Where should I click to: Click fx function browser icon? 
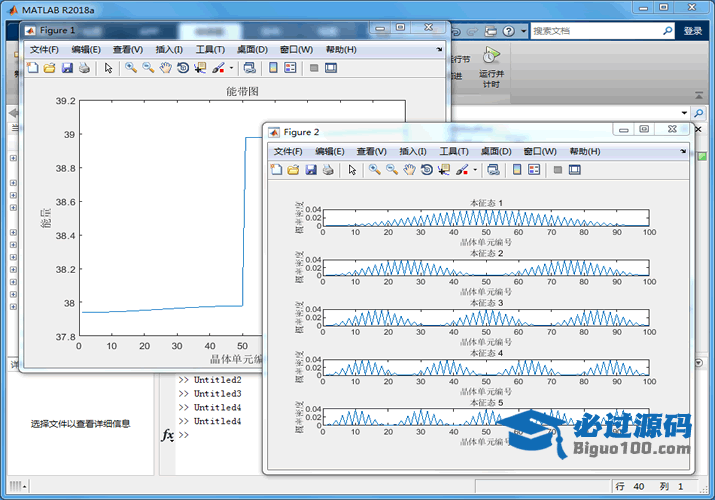coord(168,435)
